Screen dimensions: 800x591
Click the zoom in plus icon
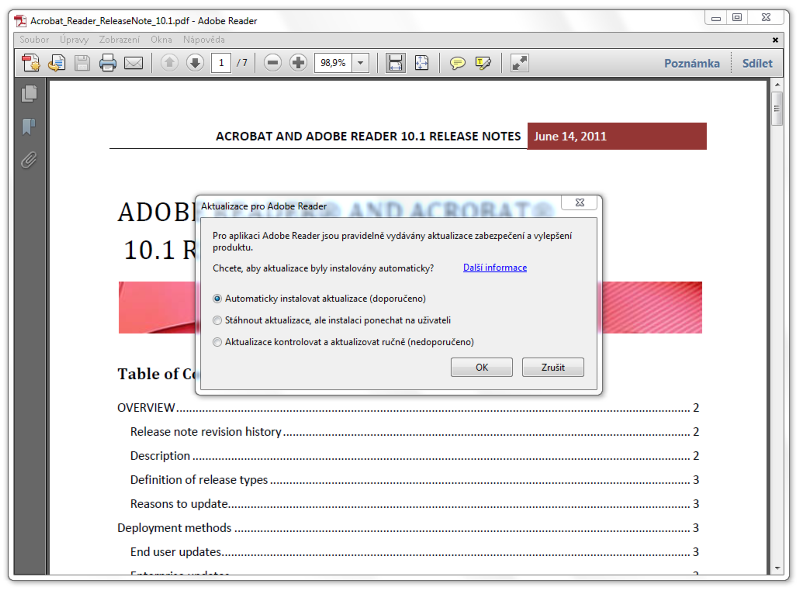coord(298,63)
